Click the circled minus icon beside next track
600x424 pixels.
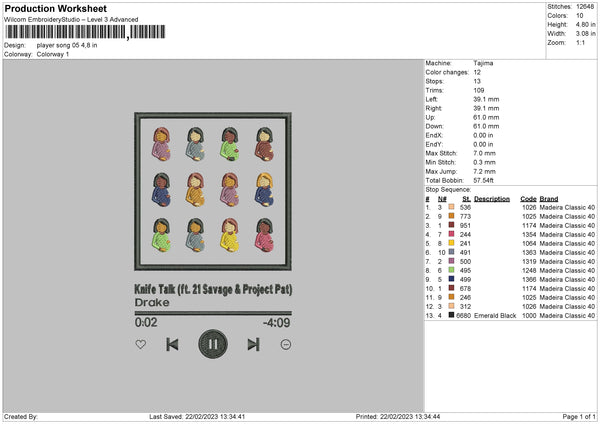tap(286, 344)
